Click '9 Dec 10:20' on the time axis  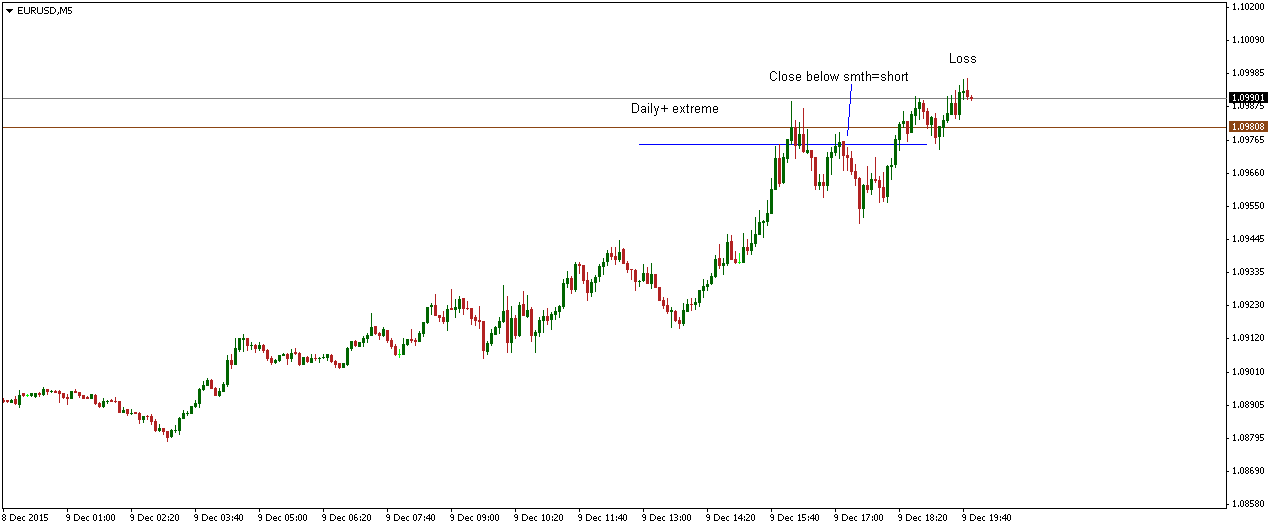pyautogui.click(x=539, y=518)
